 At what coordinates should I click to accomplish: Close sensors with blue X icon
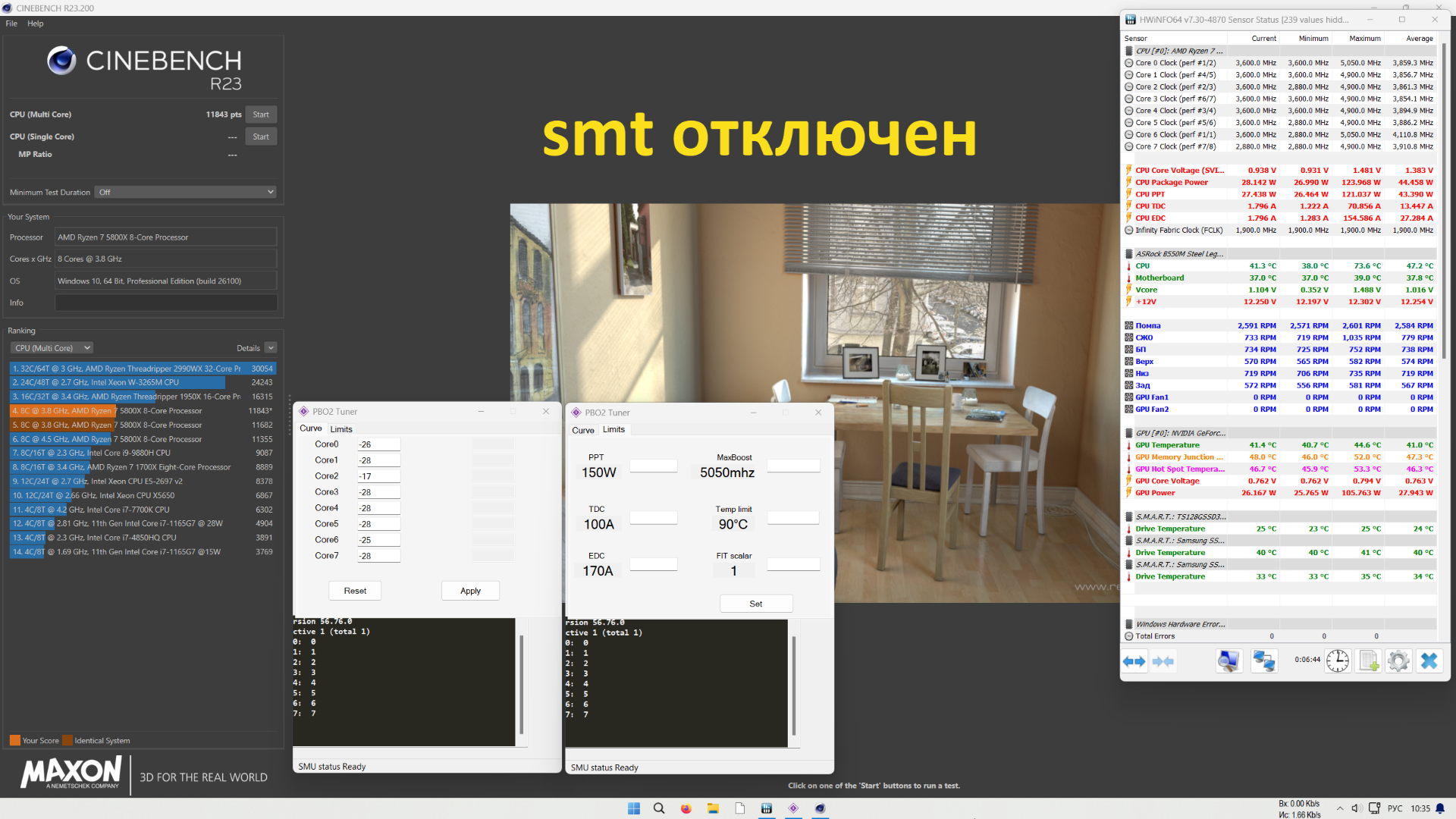pyautogui.click(x=1429, y=661)
